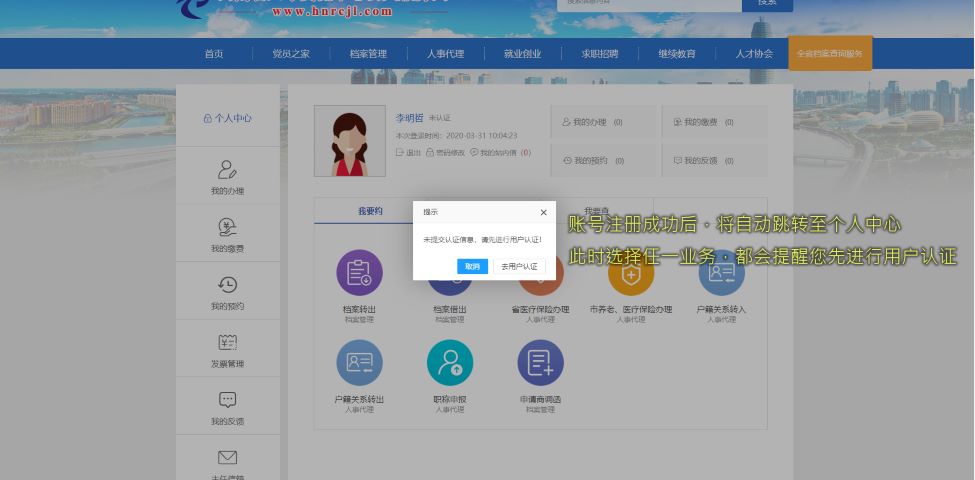Viewport: 975px width, 480px height.
Task: Select purple 档案转出 service icon
Action: (x=359, y=272)
